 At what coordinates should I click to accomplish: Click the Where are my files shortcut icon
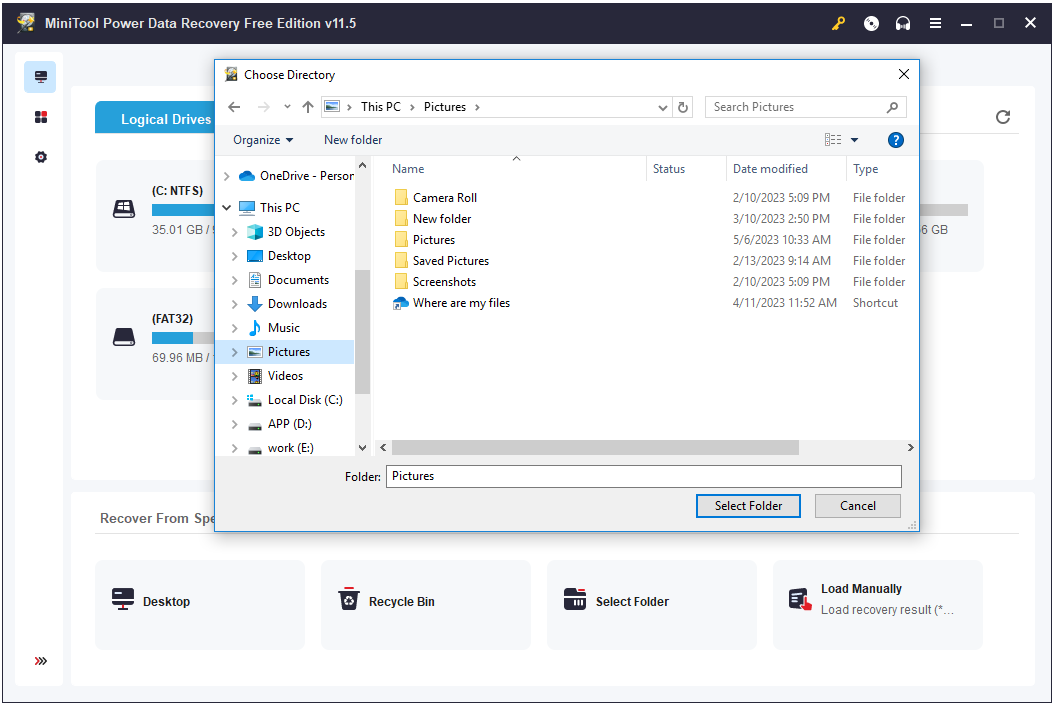click(401, 303)
